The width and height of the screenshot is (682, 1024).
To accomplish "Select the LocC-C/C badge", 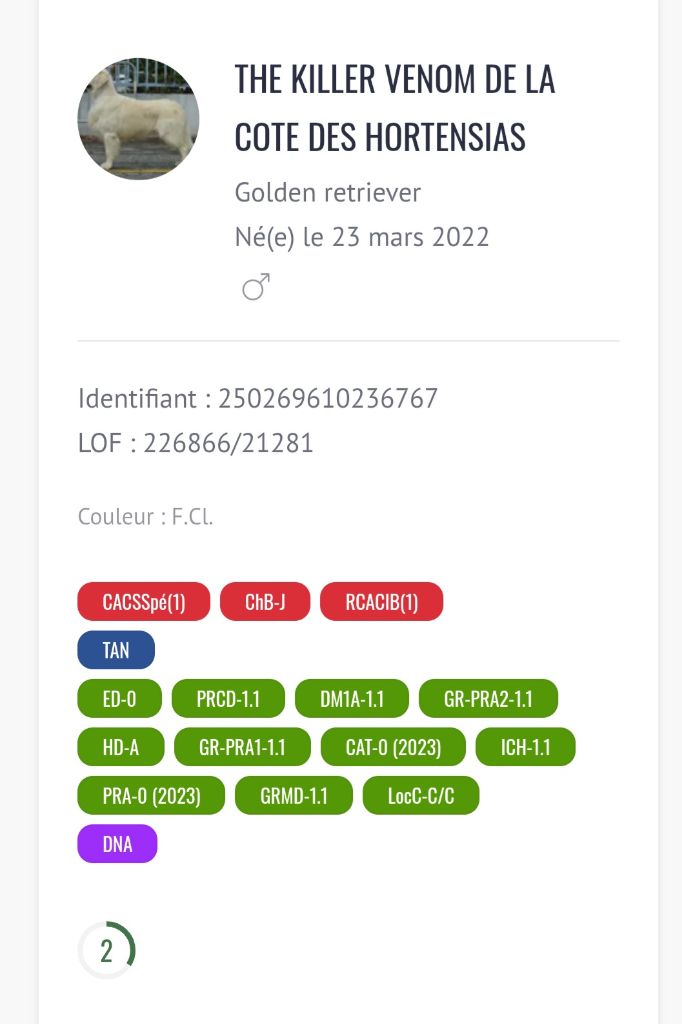I will [x=421, y=795].
